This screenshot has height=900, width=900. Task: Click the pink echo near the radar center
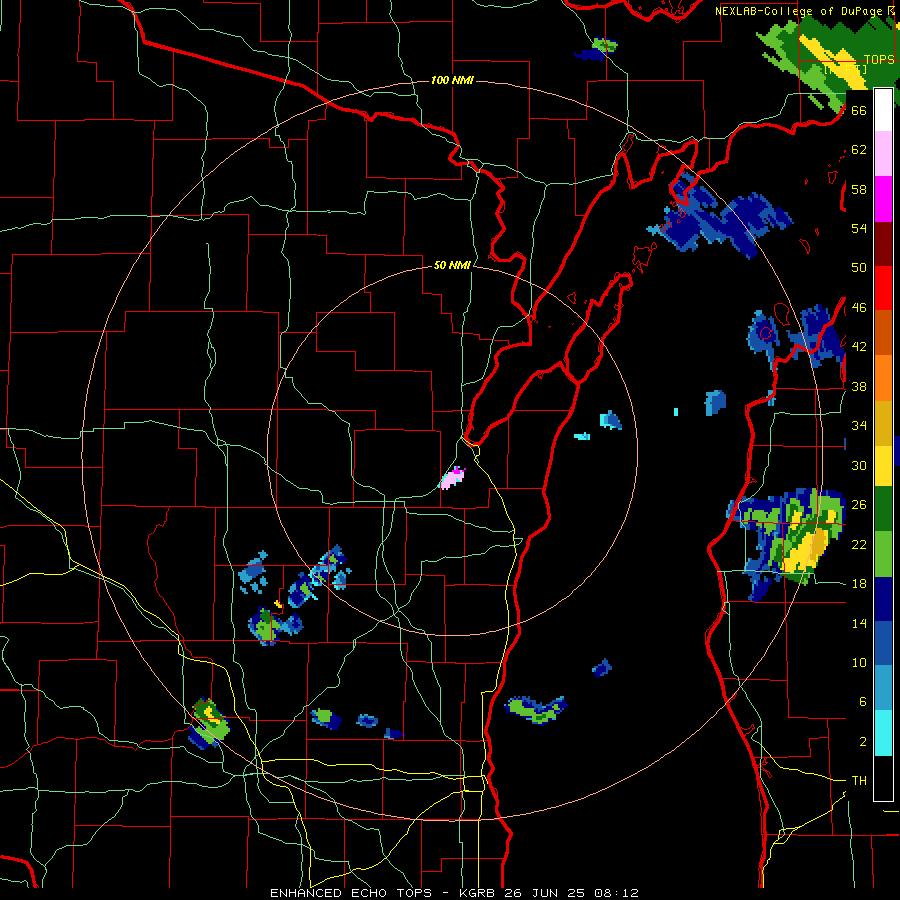click(x=452, y=478)
